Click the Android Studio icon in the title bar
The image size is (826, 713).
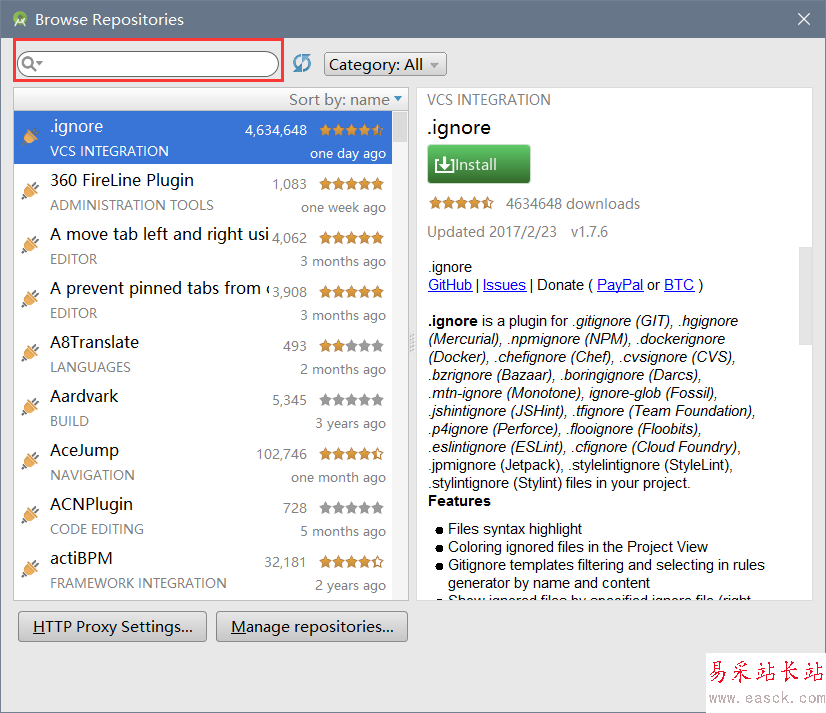20,19
